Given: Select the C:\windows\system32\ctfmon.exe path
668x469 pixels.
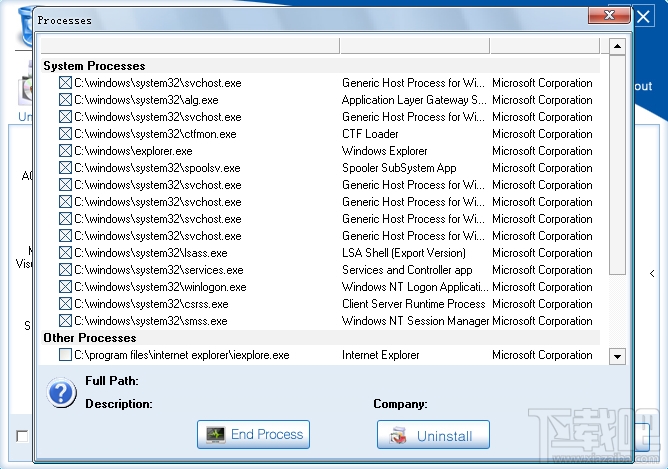Looking at the screenshot, I should click(155, 134).
